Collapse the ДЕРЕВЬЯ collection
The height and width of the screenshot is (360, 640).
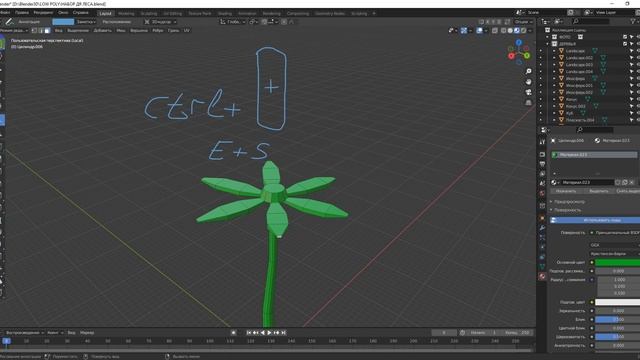point(548,44)
